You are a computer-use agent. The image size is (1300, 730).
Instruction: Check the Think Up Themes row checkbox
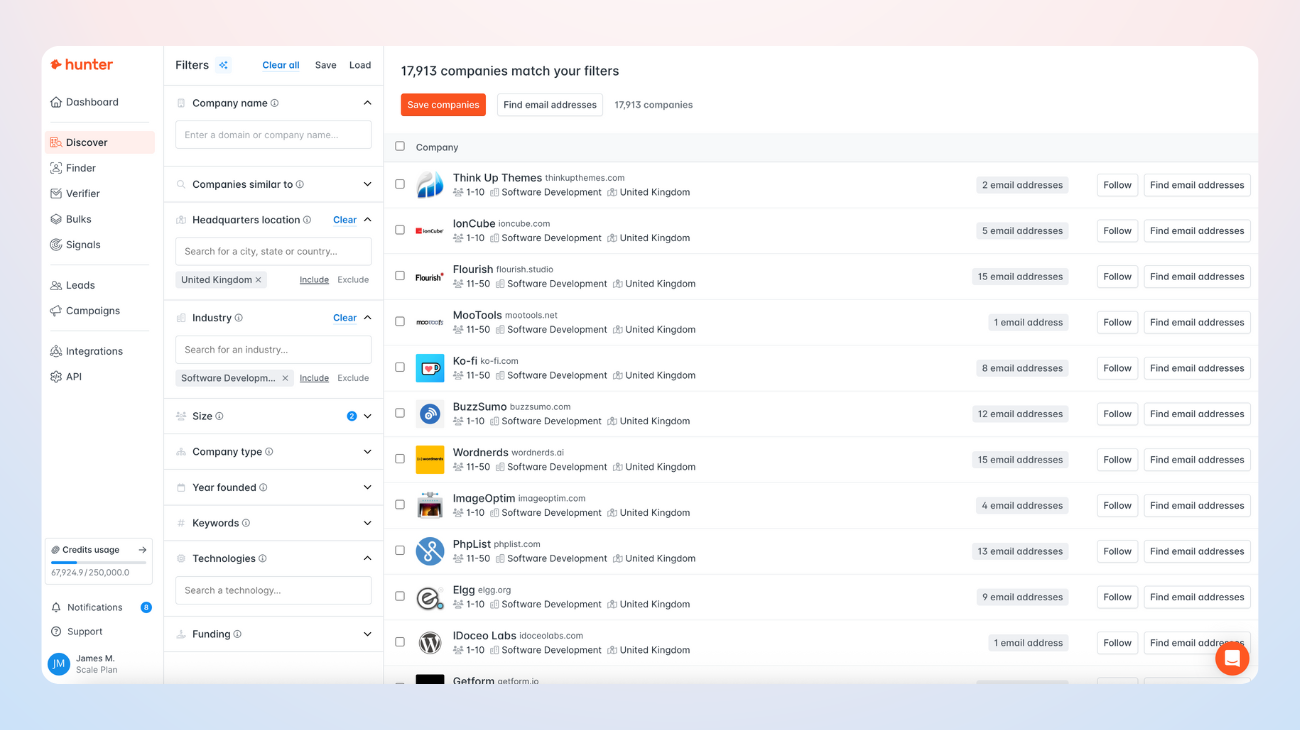[400, 185]
